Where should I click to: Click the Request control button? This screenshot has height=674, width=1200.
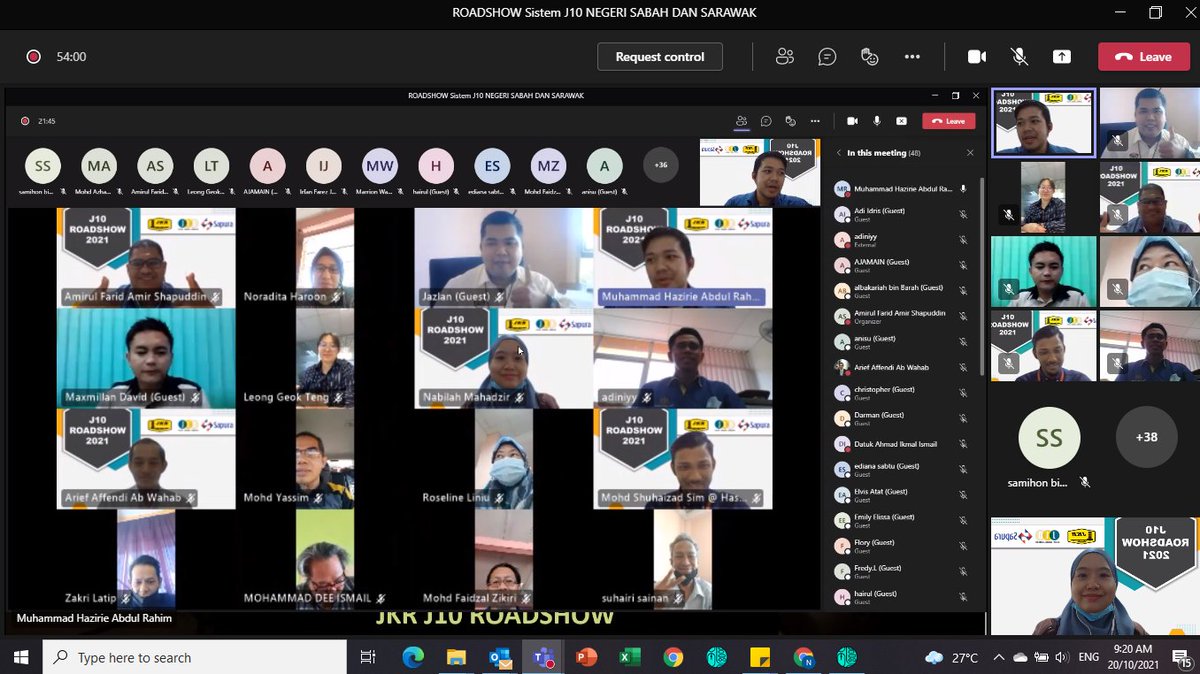click(659, 56)
